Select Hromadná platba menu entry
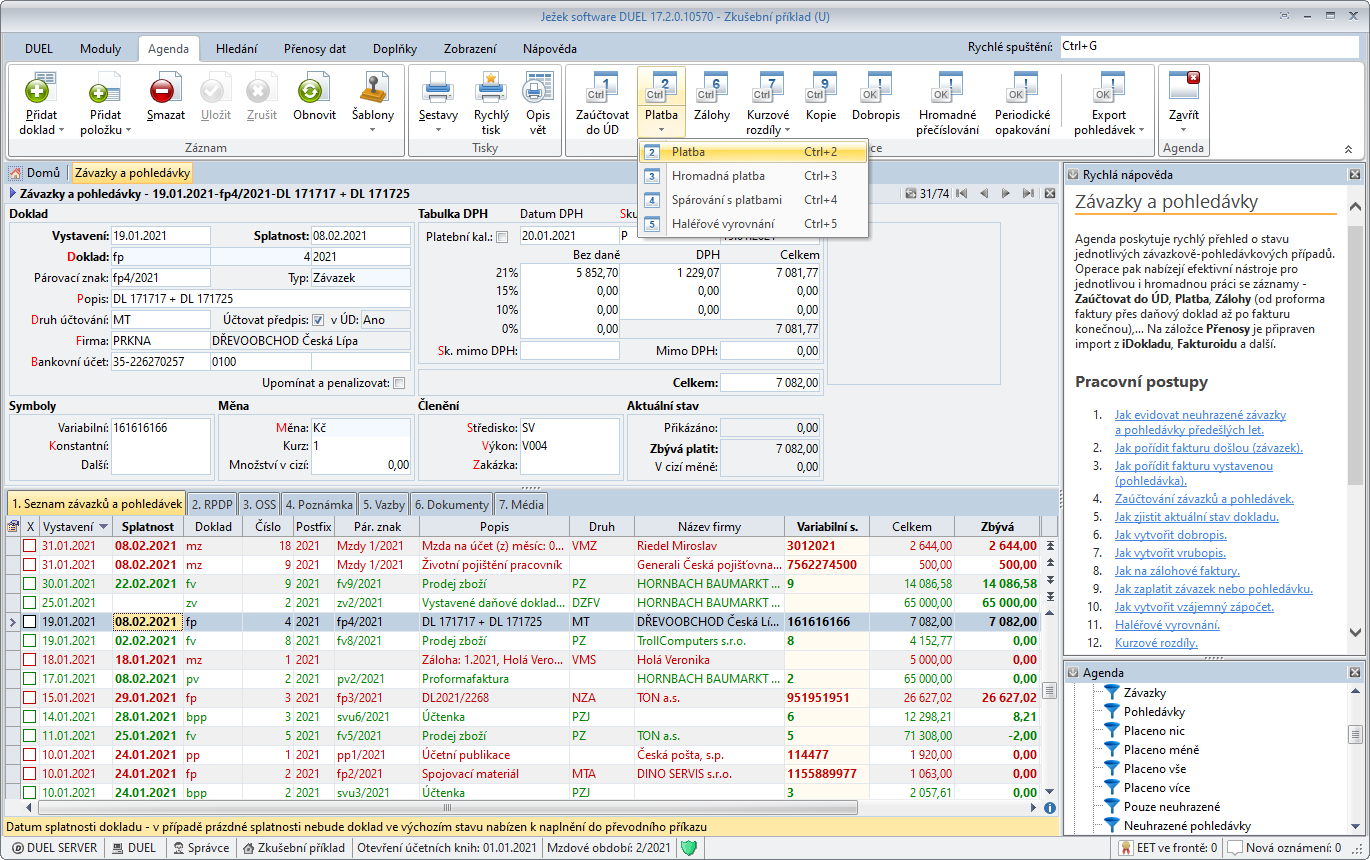Image resolution: width=1370 pixels, height=860 pixels. tap(754, 176)
